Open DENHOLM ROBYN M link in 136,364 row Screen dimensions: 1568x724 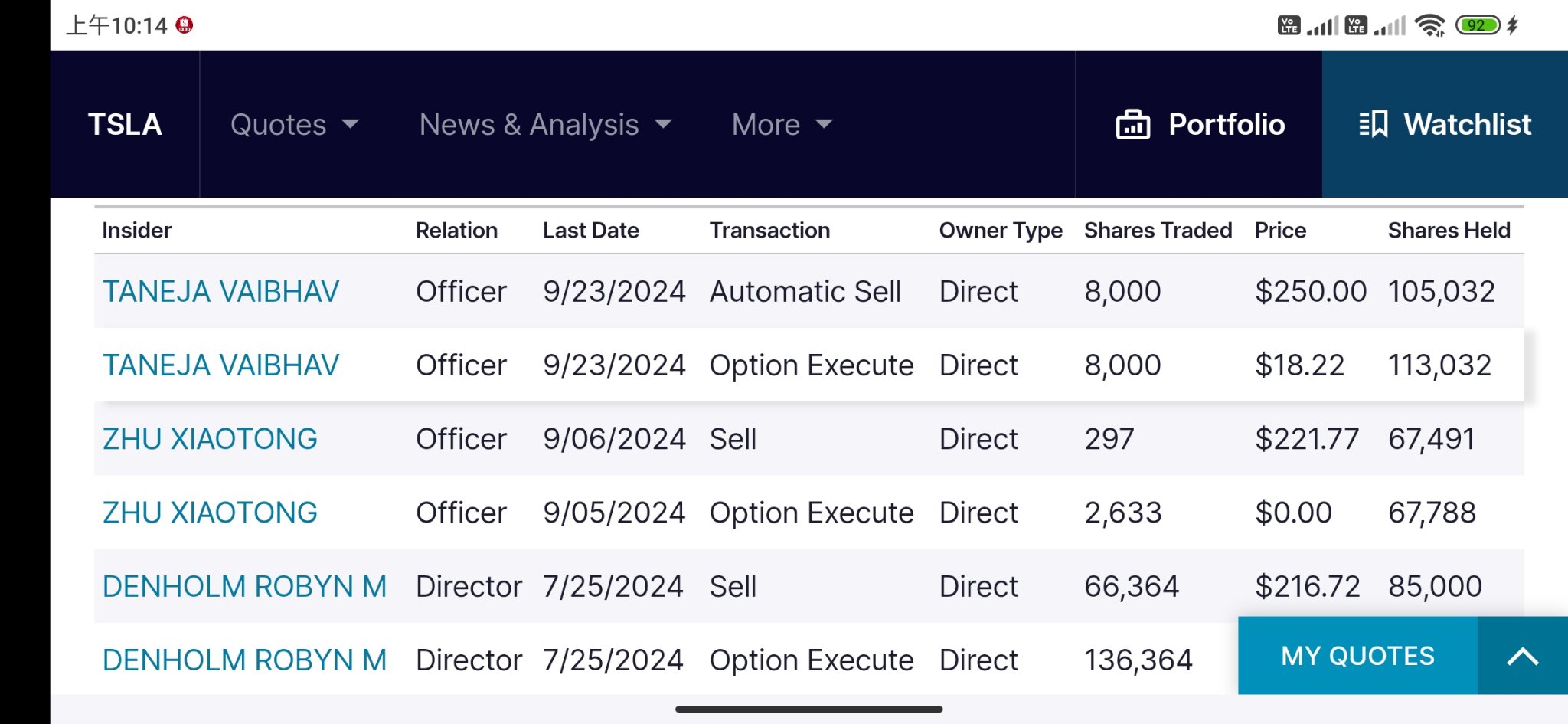tap(245, 660)
